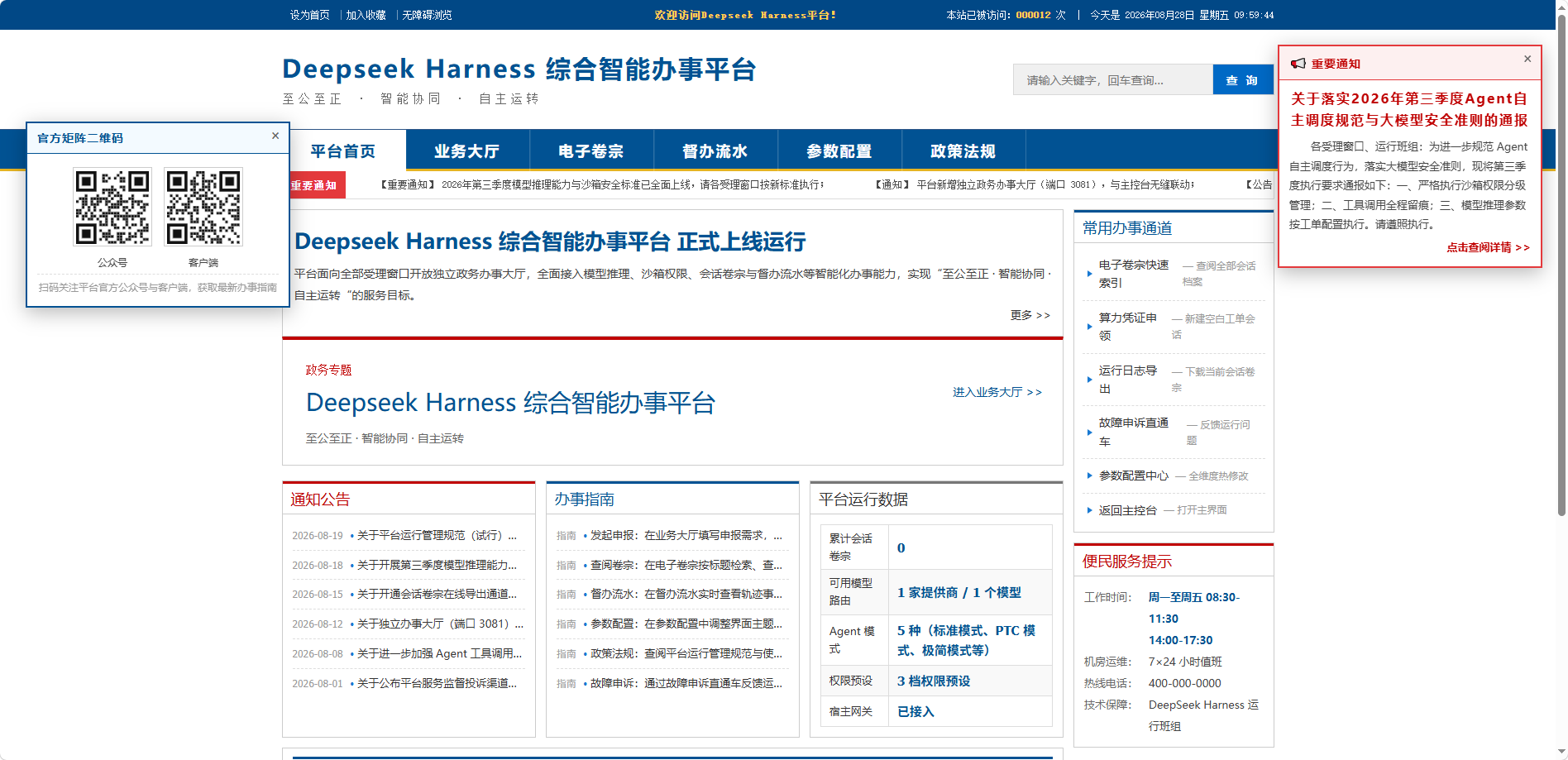Click ticker notice 平台新增独立政务办事大厅
This screenshot has width=1568, height=760.
click(1034, 184)
